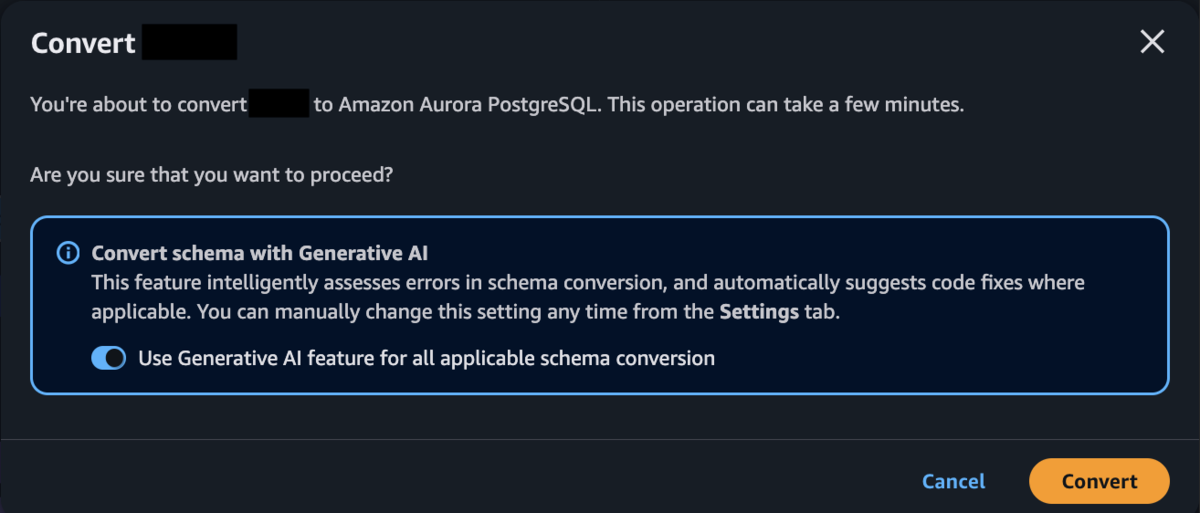Click the redacted schema name in the first sentence
The width and height of the screenshot is (1200, 513).
pos(279,103)
